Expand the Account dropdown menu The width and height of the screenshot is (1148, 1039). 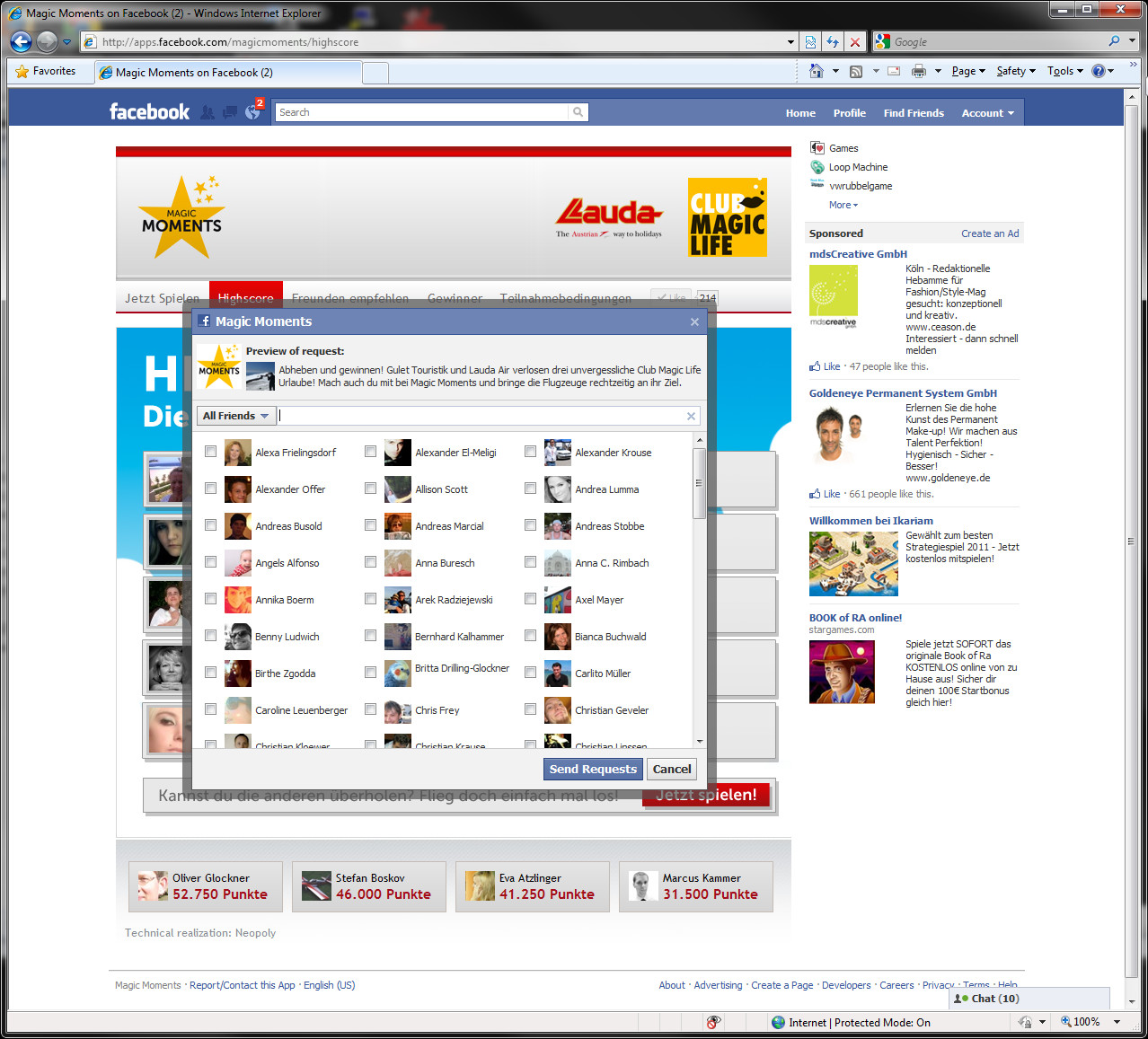click(987, 113)
